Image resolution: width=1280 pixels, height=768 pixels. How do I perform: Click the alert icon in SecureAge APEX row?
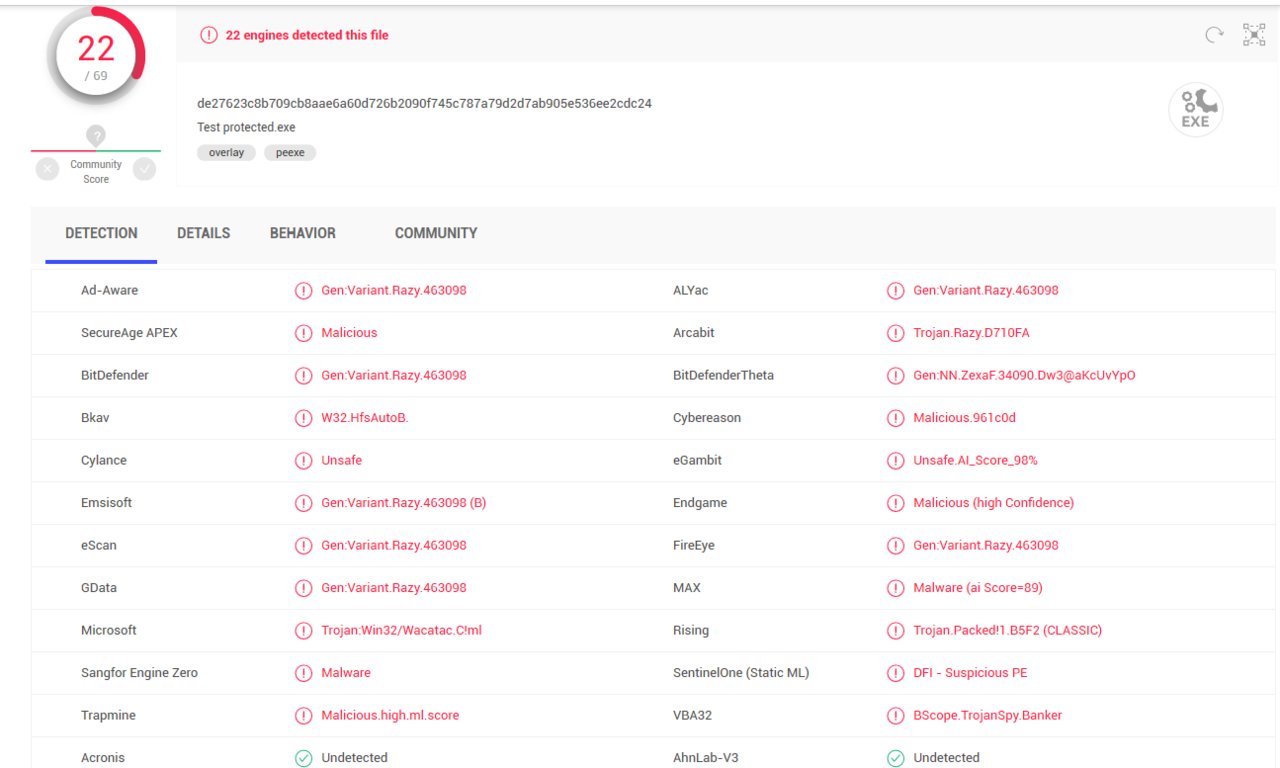click(x=303, y=333)
